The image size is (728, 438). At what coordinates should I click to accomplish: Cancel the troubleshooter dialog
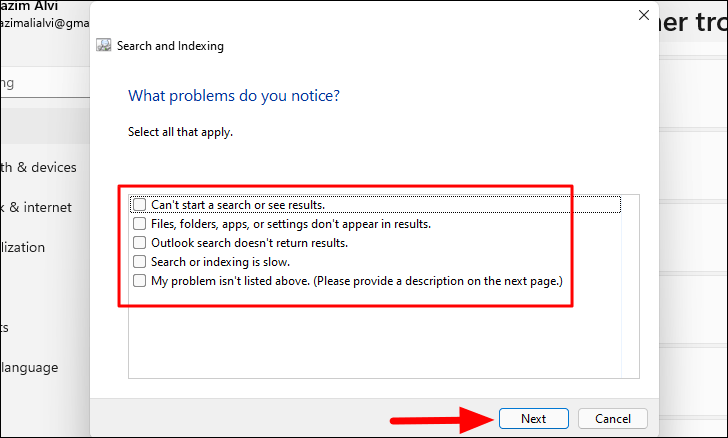(612, 418)
